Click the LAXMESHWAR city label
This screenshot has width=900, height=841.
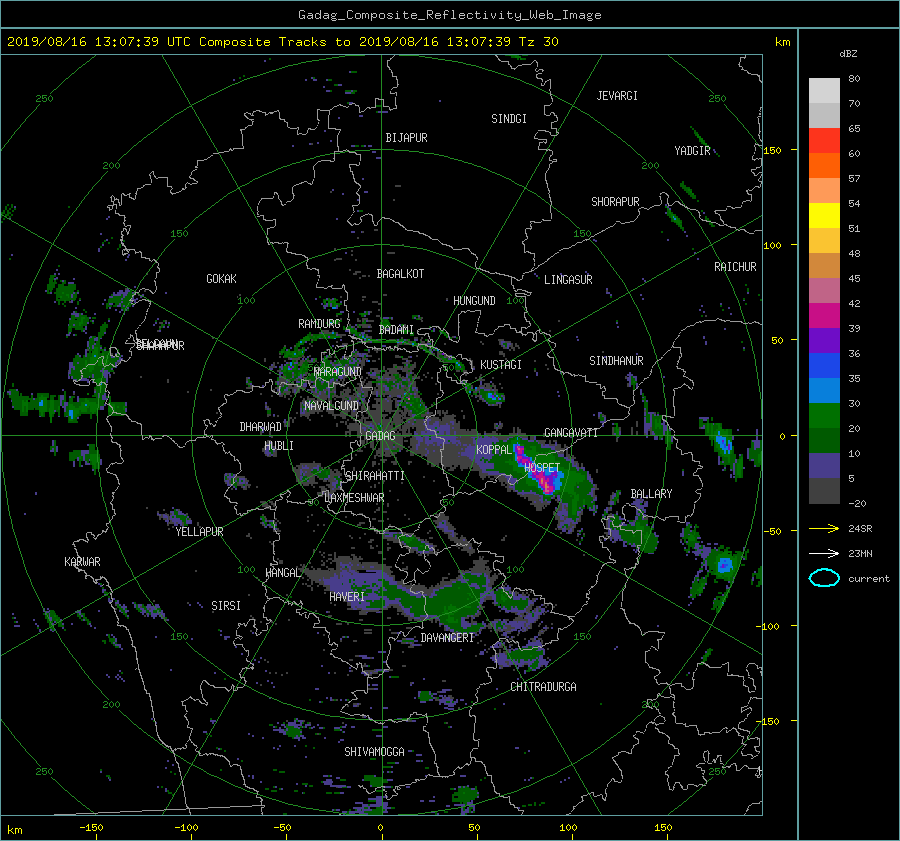354,498
